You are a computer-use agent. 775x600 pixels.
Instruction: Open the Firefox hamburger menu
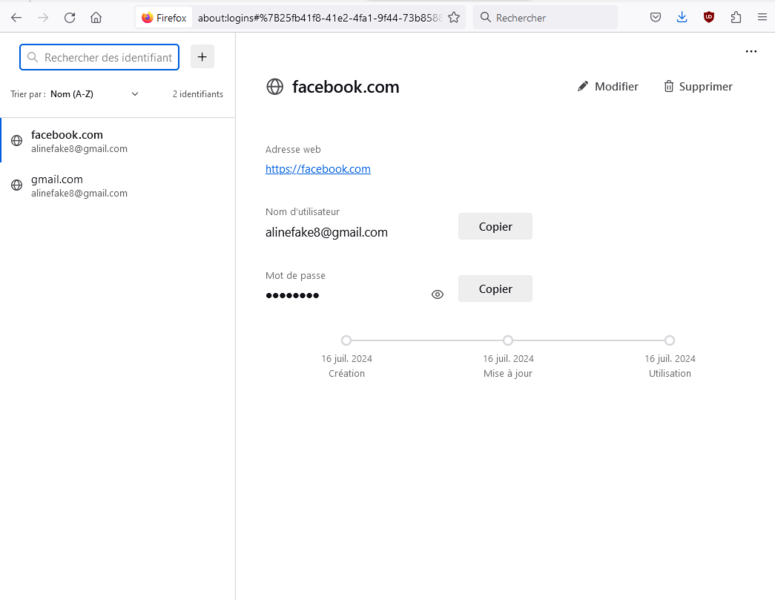click(762, 17)
